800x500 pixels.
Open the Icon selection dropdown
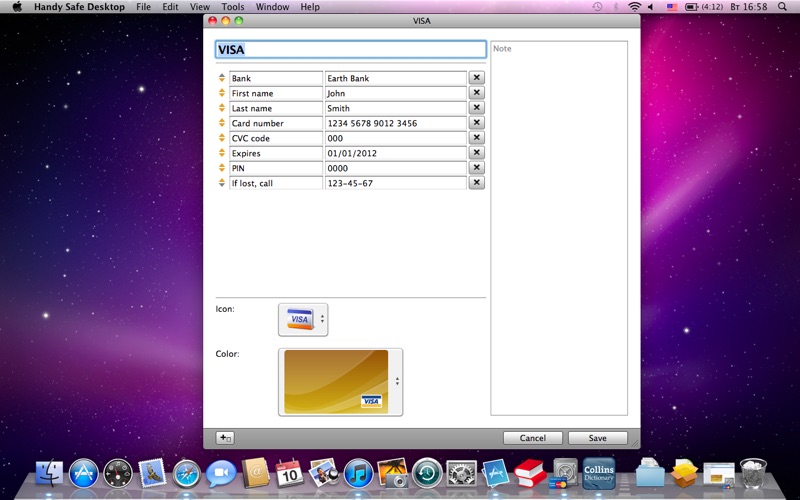[x=303, y=319]
